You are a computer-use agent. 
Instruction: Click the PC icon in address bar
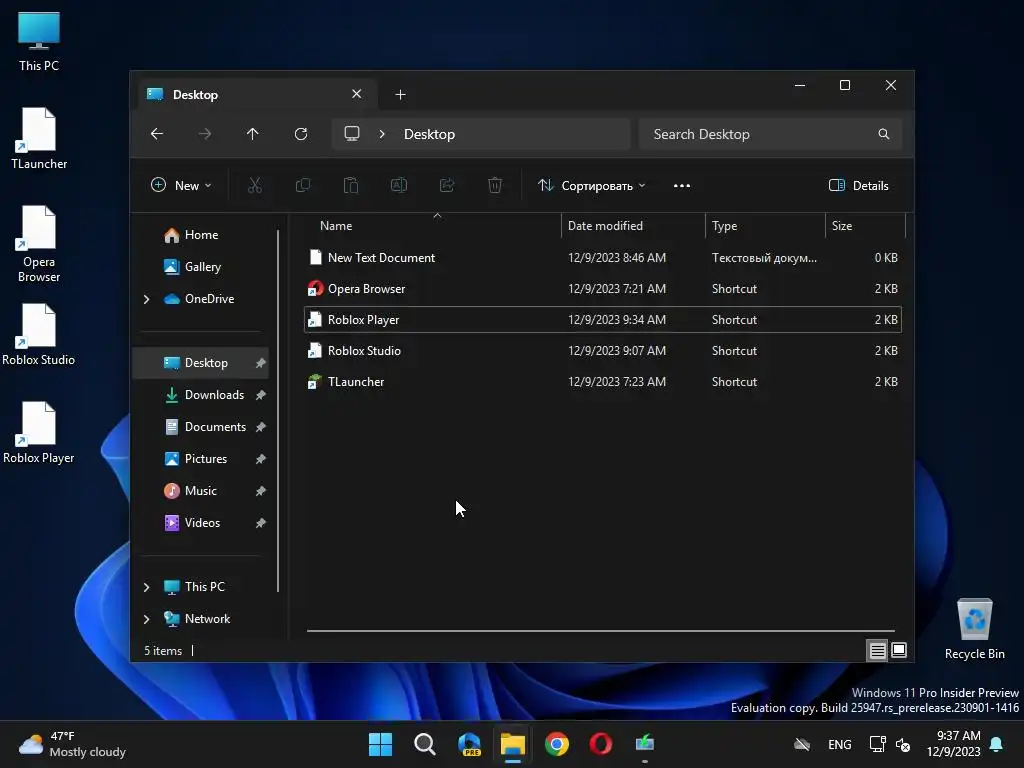point(352,134)
